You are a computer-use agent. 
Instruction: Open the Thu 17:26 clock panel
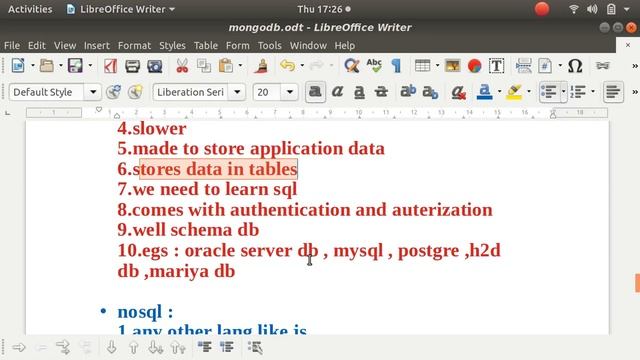tap(324, 9)
